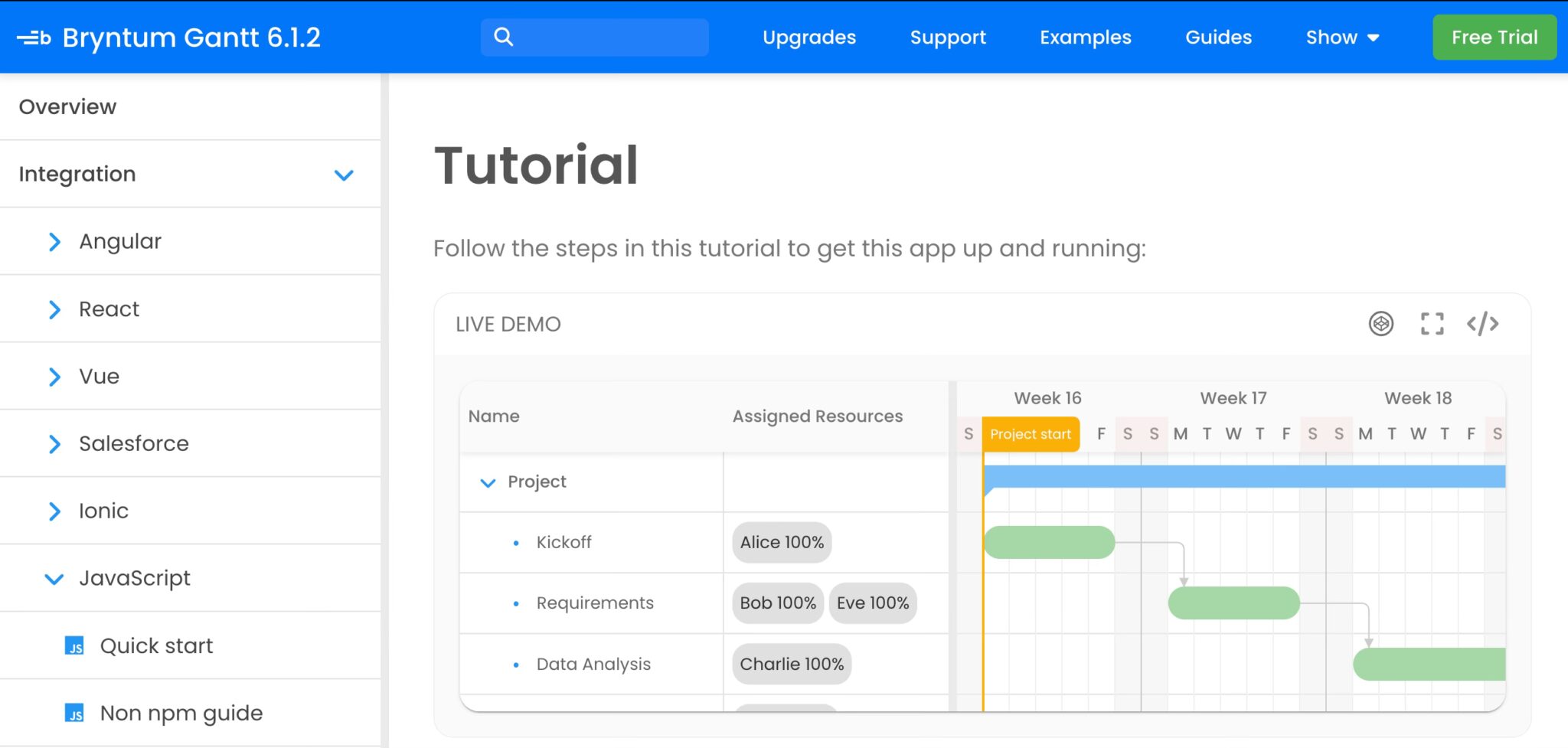Image resolution: width=1568 pixels, height=748 pixels.
Task: Select the Charlie 100% resource chip
Action: 792,664
